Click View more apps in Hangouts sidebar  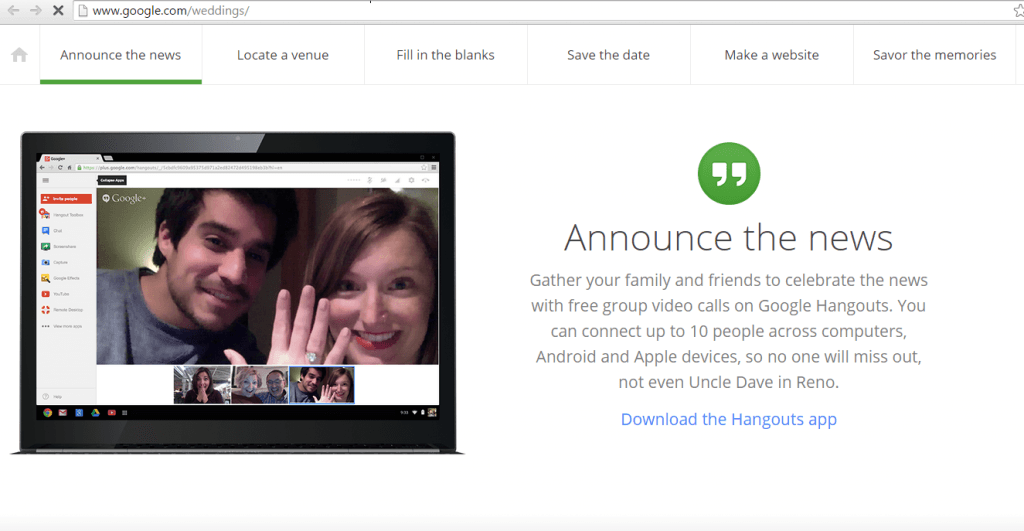(x=61, y=326)
